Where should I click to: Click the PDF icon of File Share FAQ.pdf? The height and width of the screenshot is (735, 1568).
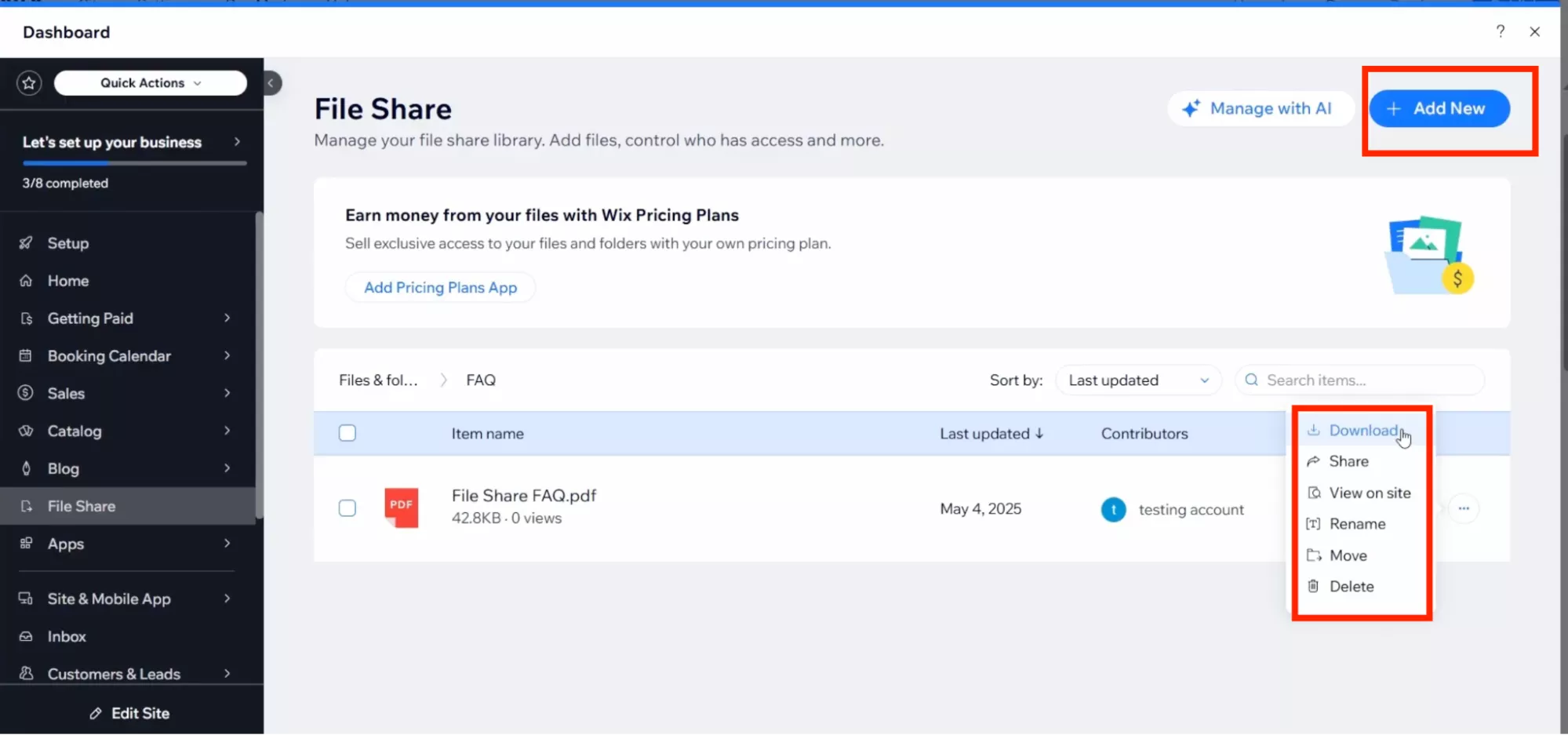(401, 508)
